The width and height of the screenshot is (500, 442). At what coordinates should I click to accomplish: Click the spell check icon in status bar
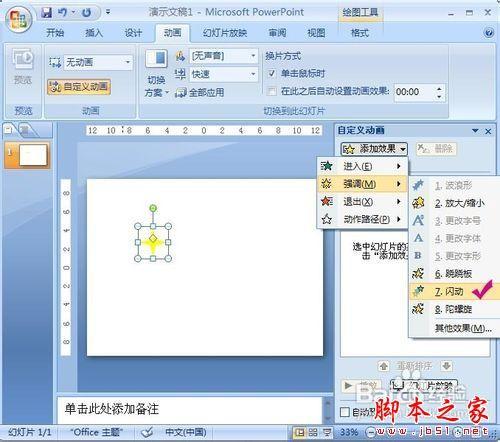click(147, 432)
